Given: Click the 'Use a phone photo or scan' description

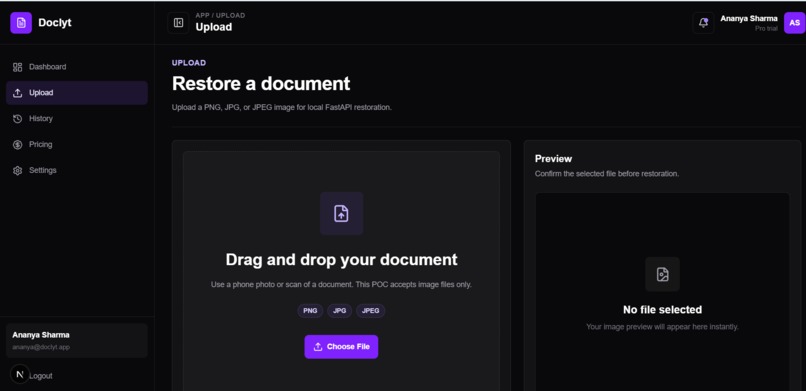Looking at the screenshot, I should tap(341, 284).
